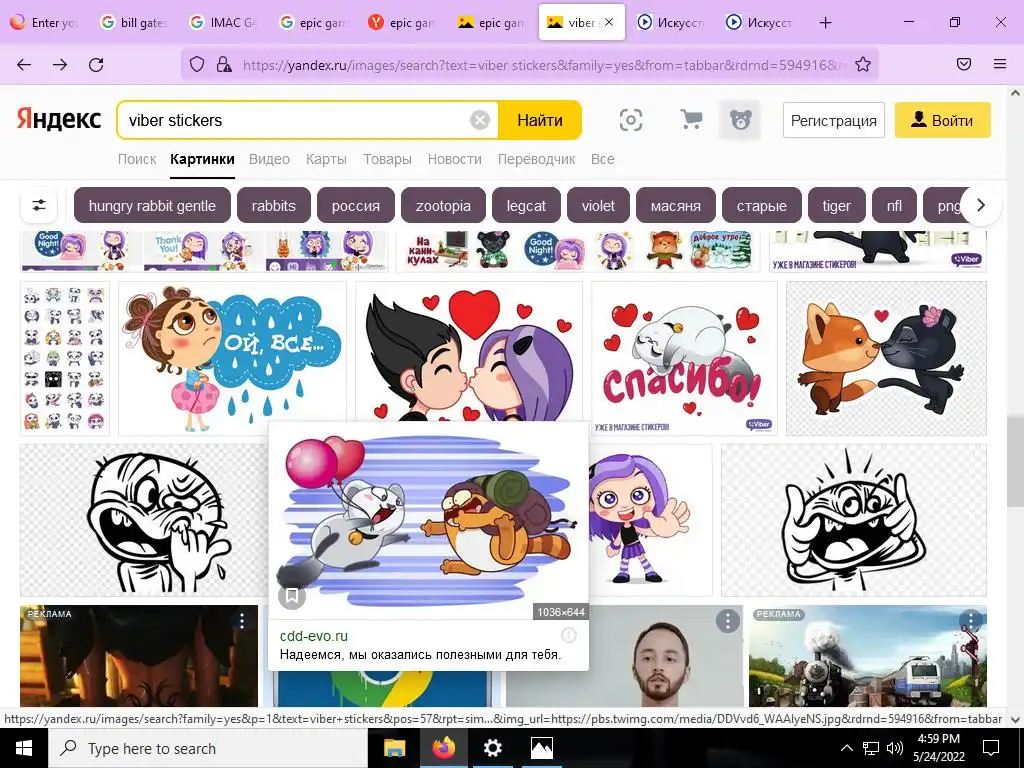Click the browser address bar URL
1024x768 pixels.
543,65
